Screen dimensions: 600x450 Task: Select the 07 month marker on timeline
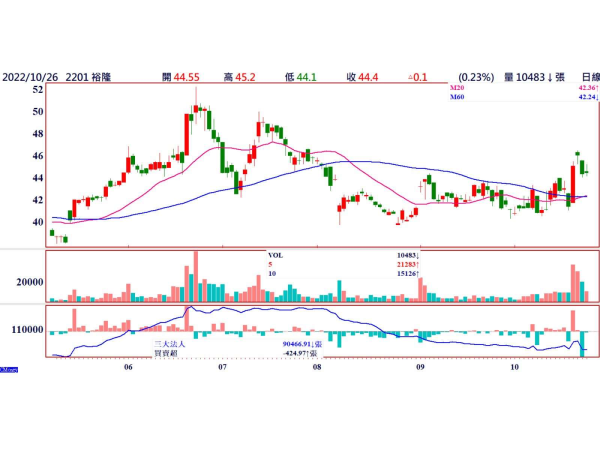[222, 367]
